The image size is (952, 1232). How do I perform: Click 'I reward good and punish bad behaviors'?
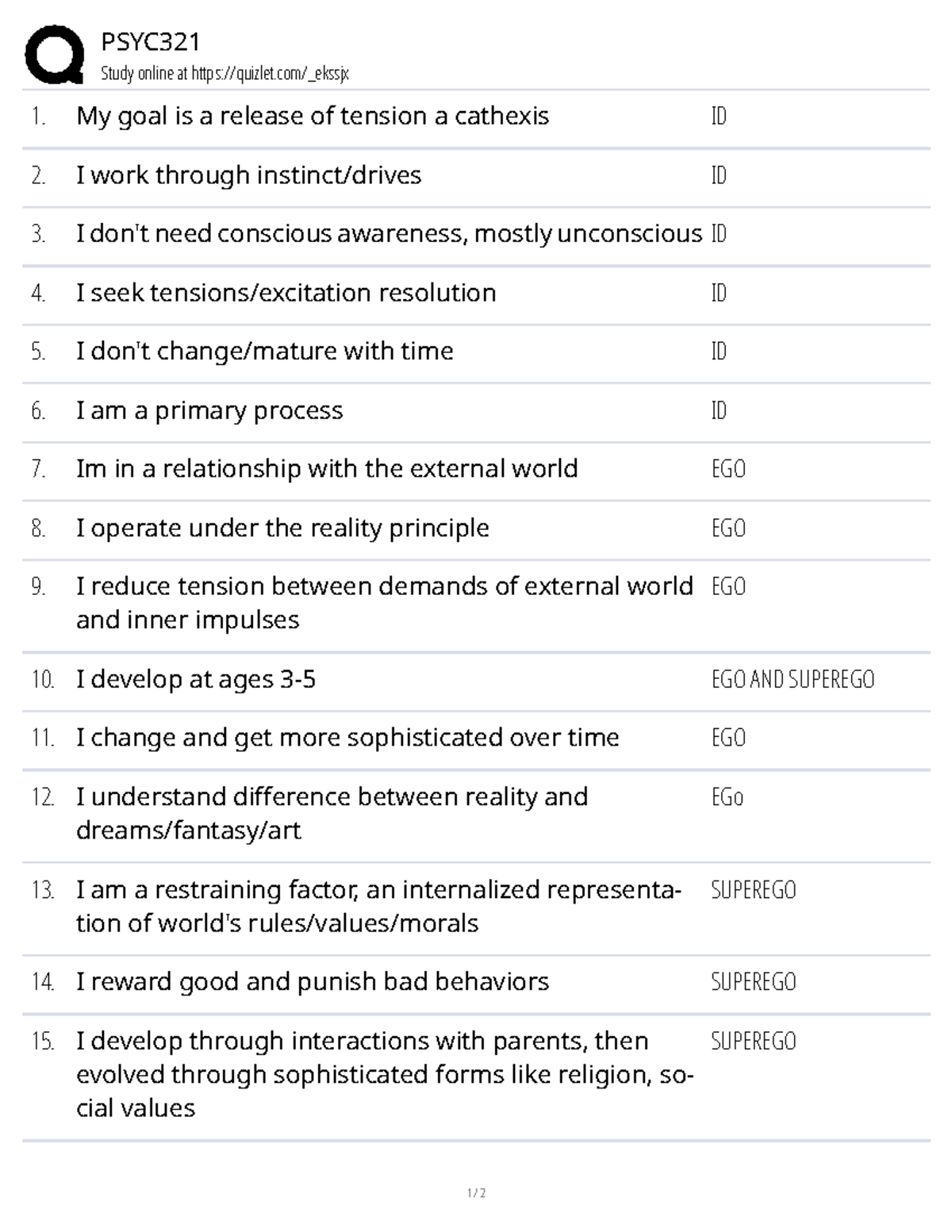point(313,982)
